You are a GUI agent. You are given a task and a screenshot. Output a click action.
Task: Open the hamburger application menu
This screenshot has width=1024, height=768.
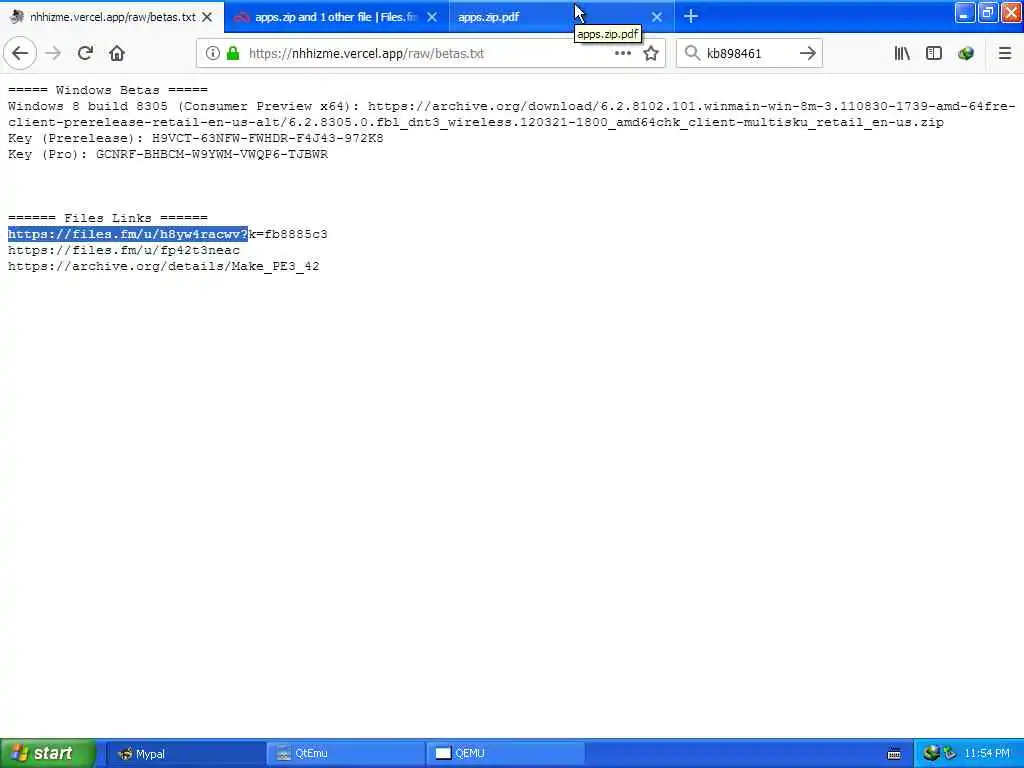pyautogui.click(x=1004, y=54)
